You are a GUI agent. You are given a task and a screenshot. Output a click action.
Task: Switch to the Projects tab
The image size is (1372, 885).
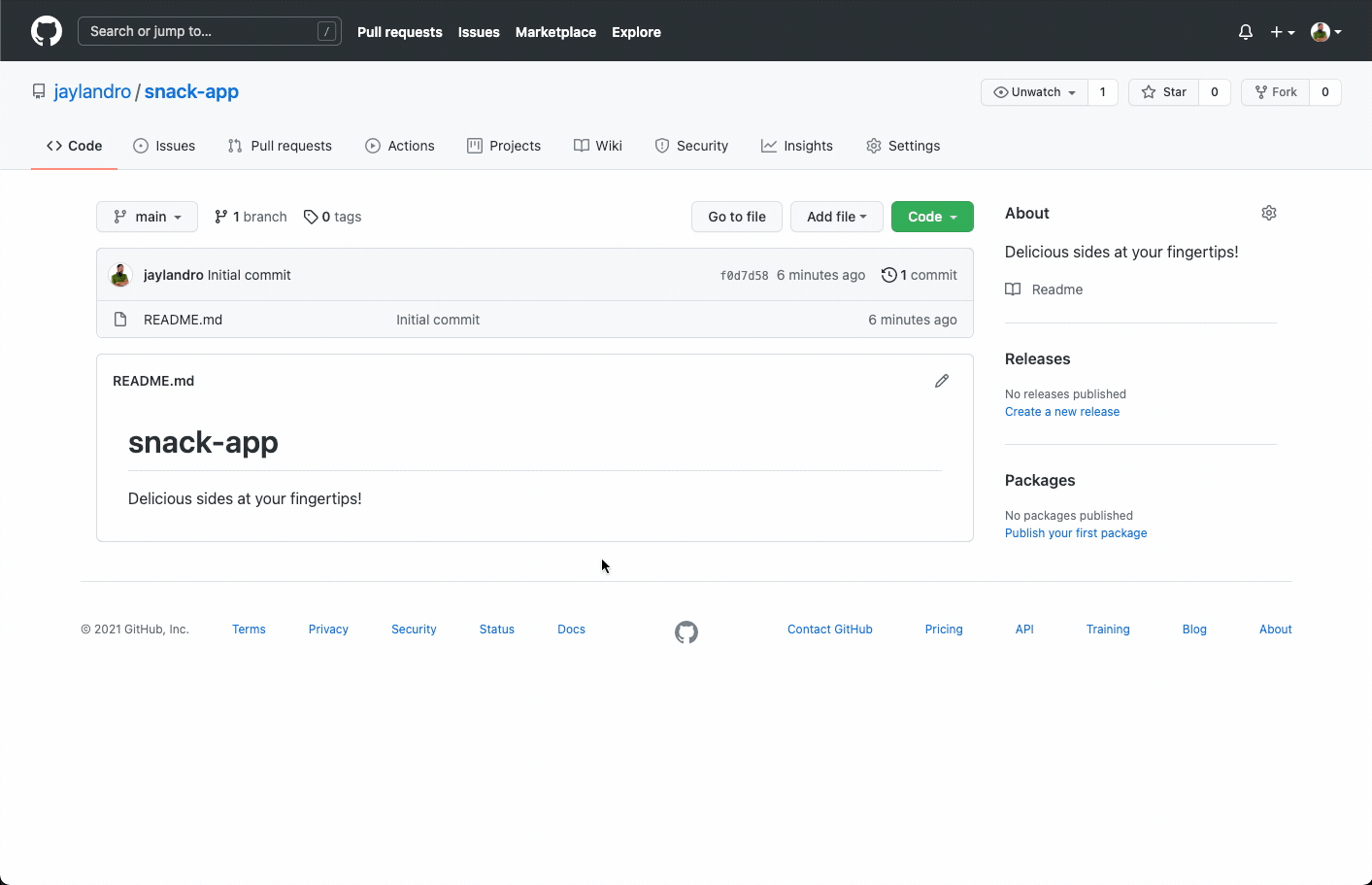(x=504, y=146)
